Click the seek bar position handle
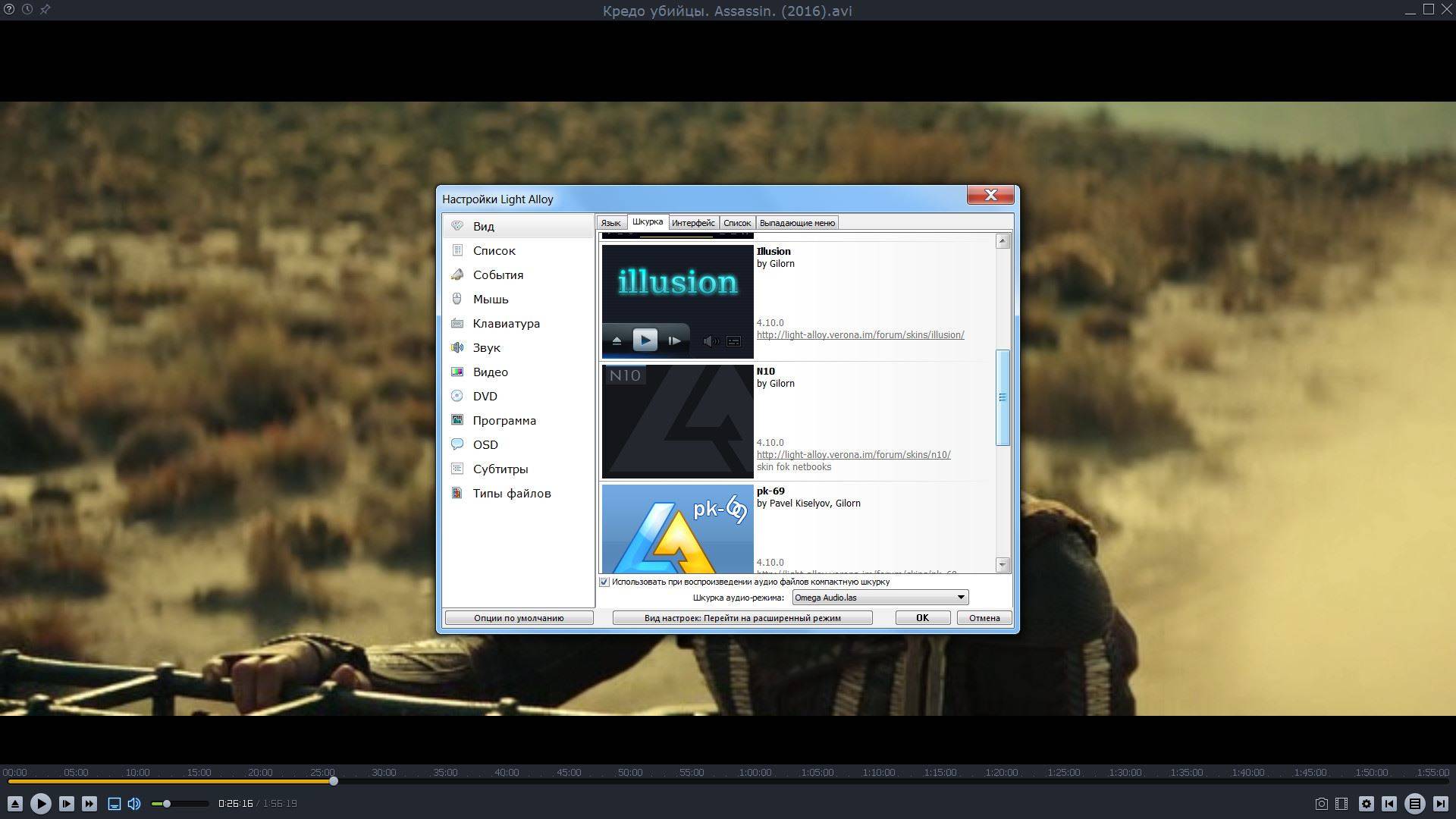This screenshot has width=1456, height=819. click(x=334, y=781)
